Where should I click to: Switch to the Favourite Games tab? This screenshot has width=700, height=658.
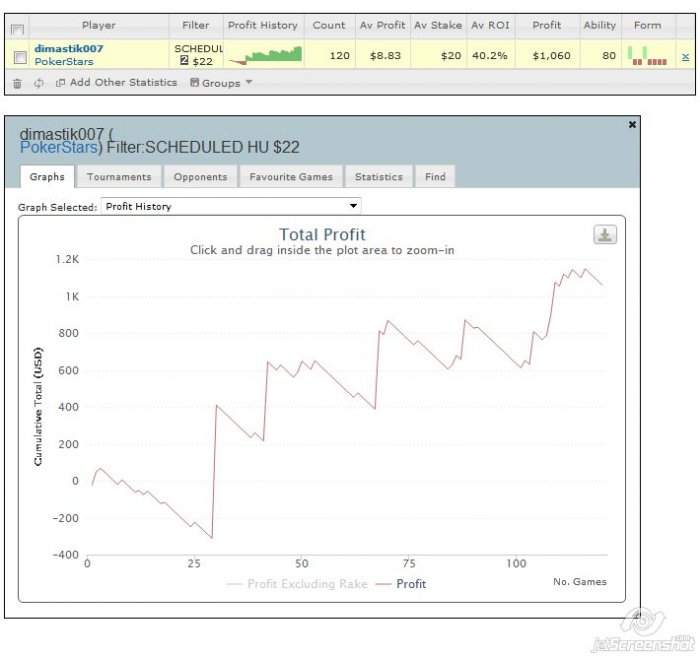coord(291,177)
